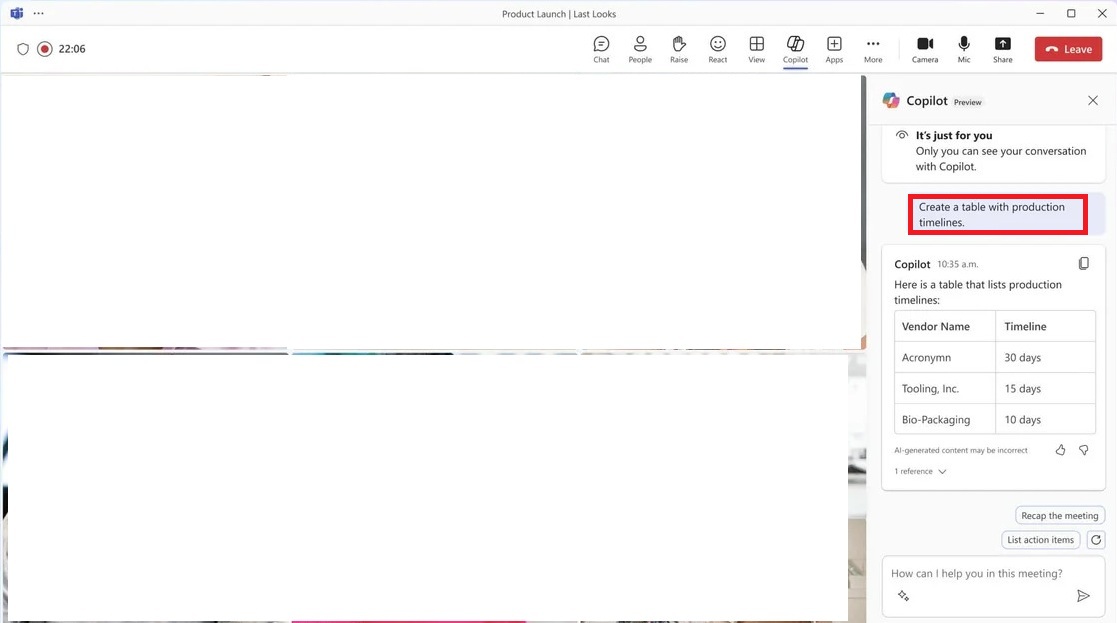Click the 30 days timeline cell
The image size is (1117, 623).
point(1045,357)
